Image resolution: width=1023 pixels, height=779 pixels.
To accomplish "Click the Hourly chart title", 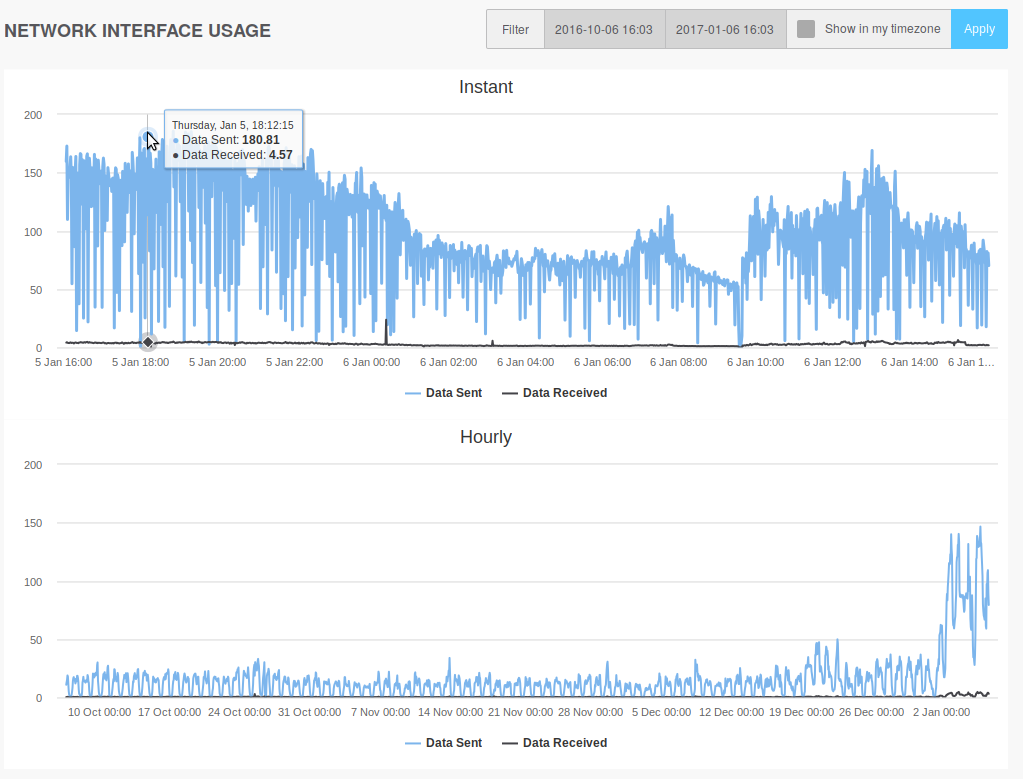I will [486, 437].
